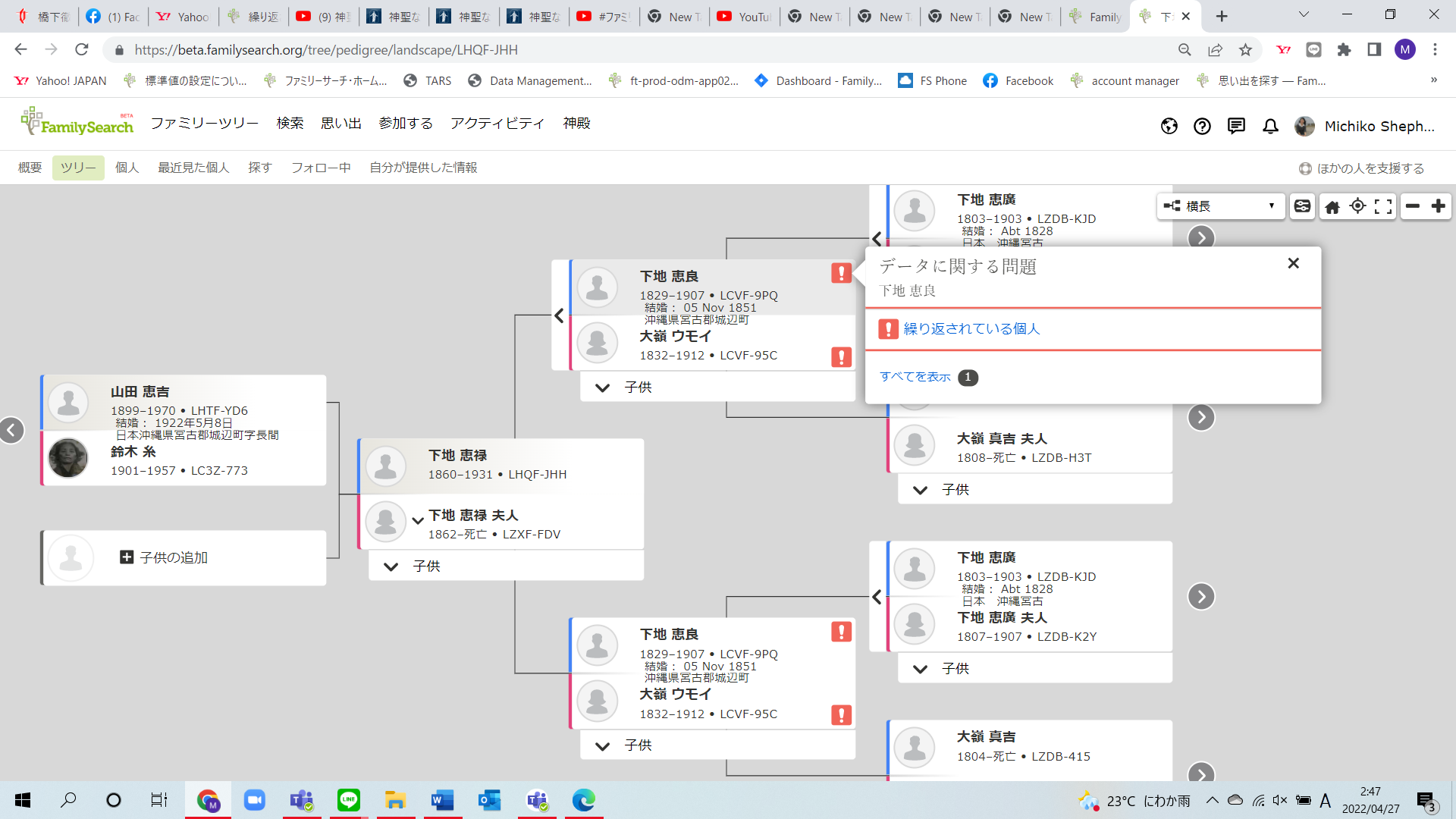The image size is (1456, 819).
Task: Open the notifications bell icon
Action: [x=1269, y=127]
